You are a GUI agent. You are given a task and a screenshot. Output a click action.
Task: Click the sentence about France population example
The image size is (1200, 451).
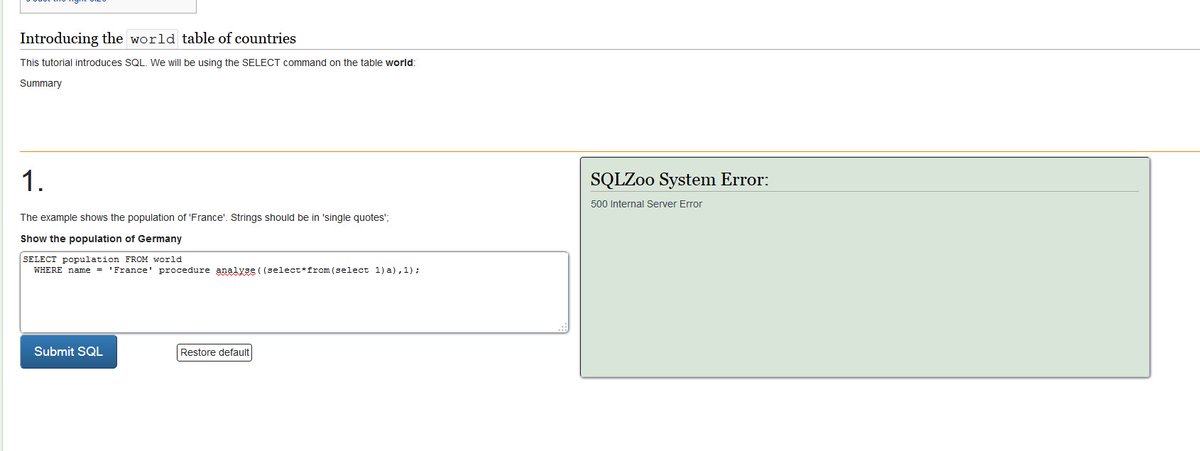click(x=205, y=217)
